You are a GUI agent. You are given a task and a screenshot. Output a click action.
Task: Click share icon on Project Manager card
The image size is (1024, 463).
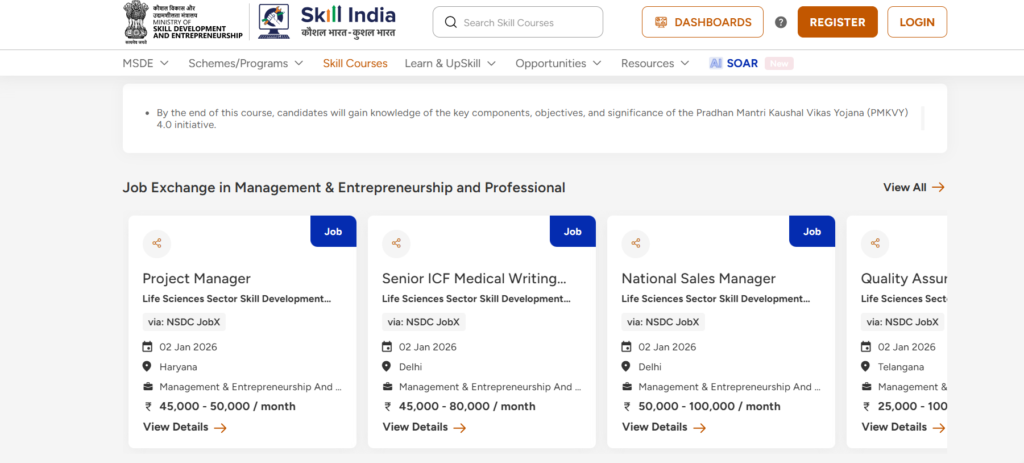point(157,243)
